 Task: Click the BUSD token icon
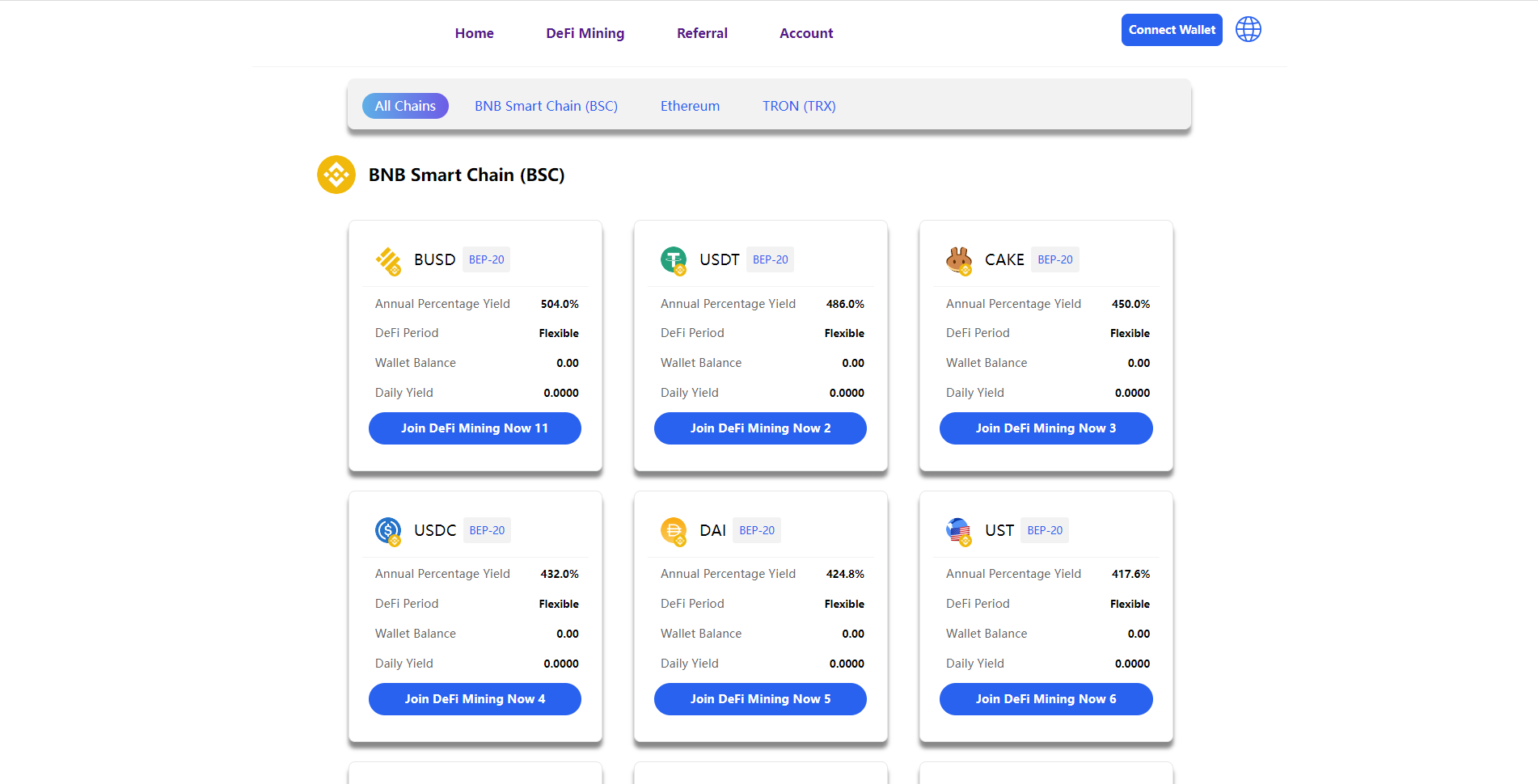(388, 260)
